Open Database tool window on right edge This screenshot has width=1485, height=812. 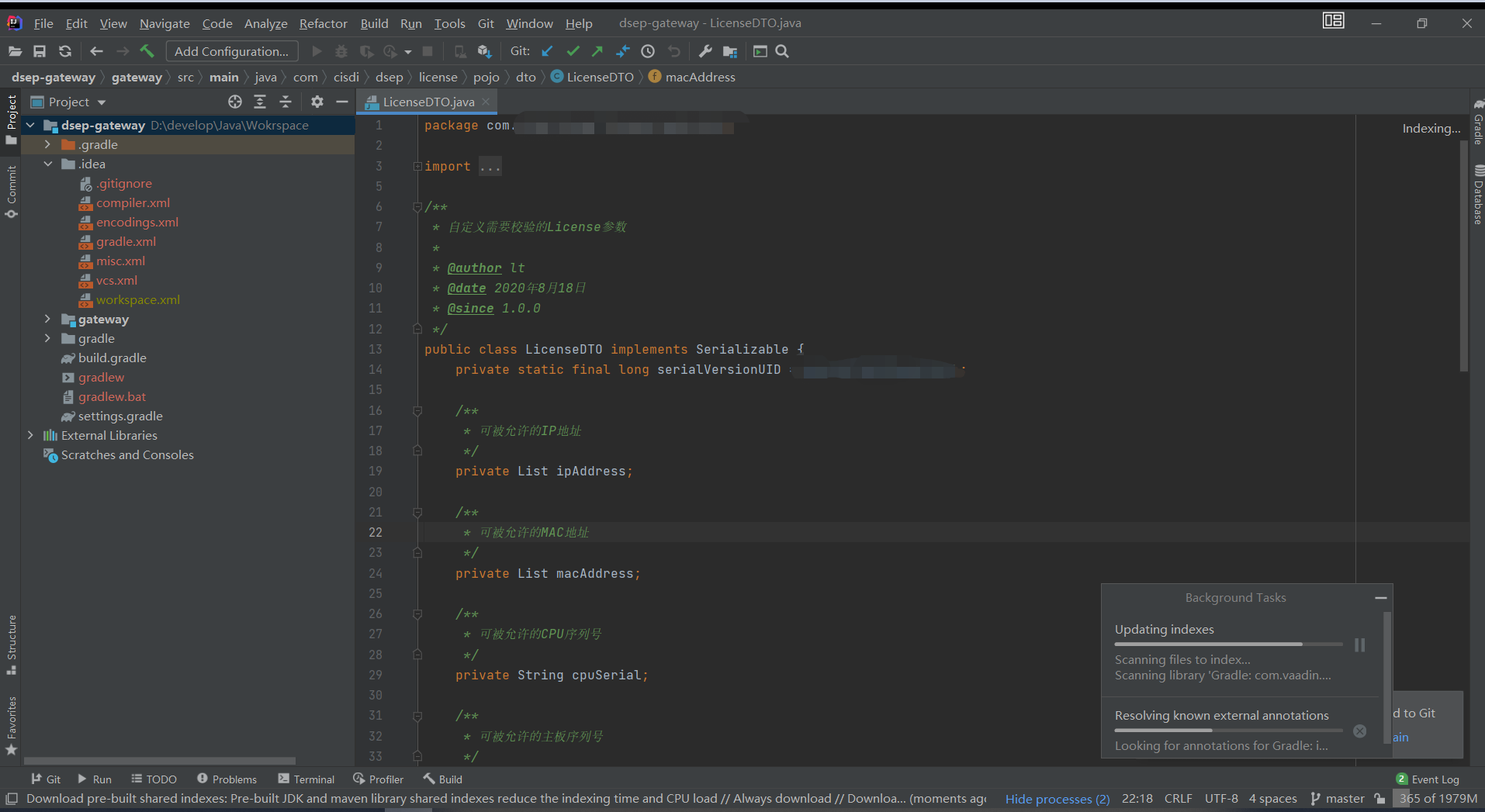click(x=1478, y=195)
